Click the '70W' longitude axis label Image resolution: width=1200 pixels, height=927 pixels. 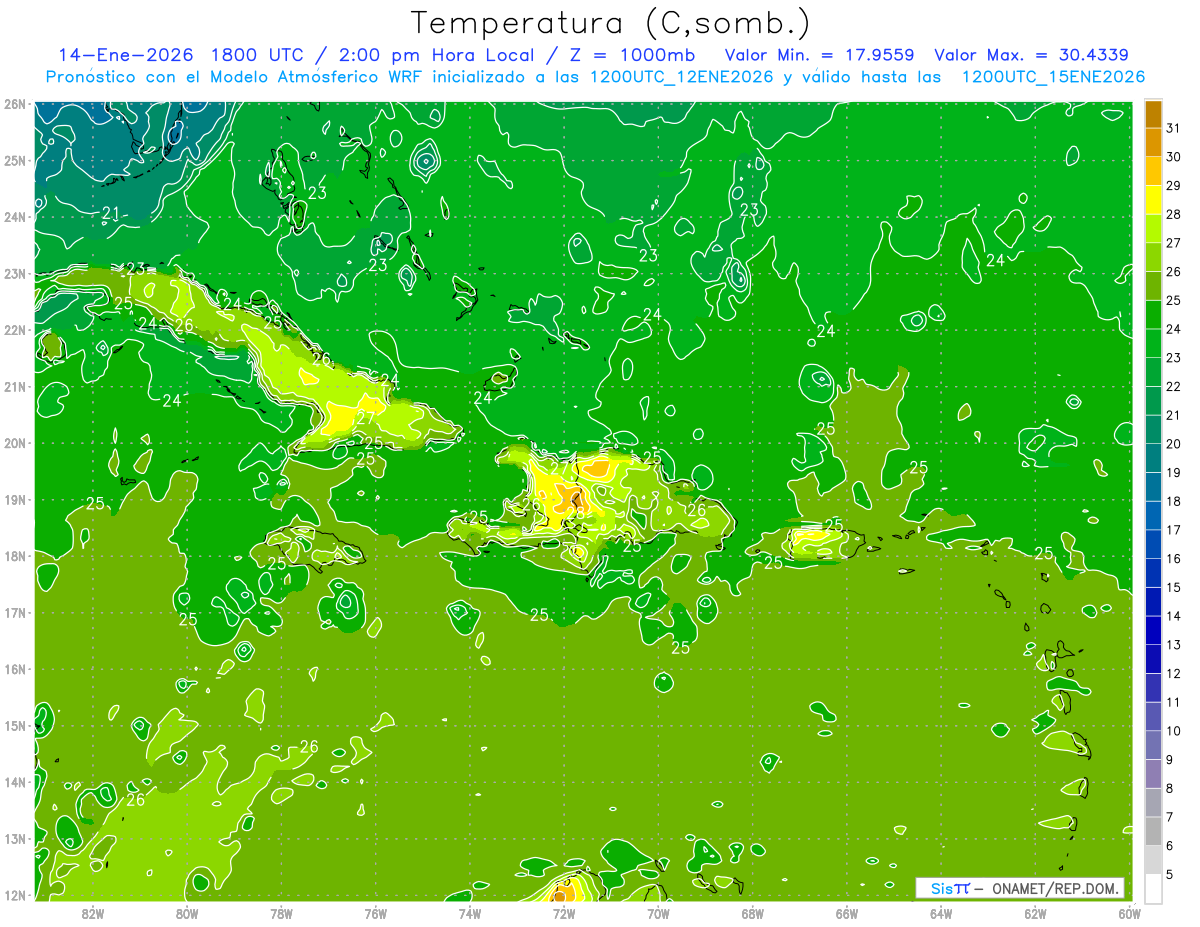click(x=658, y=914)
